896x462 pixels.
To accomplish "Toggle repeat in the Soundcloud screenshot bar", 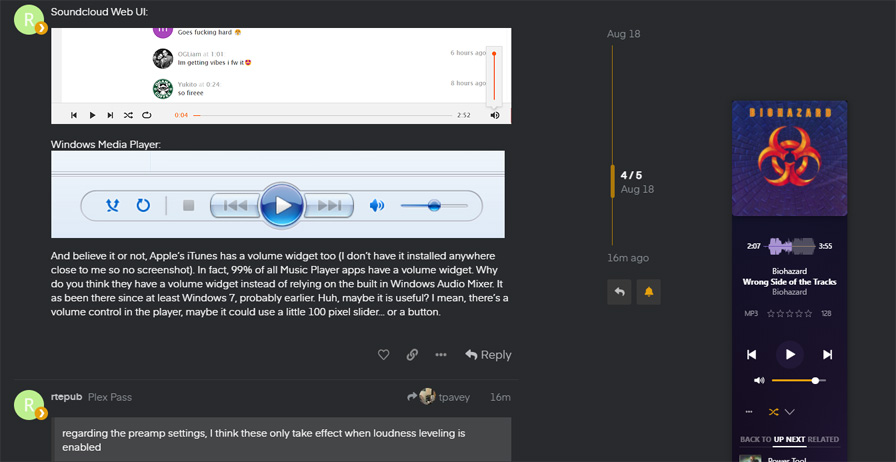I will click(x=147, y=115).
